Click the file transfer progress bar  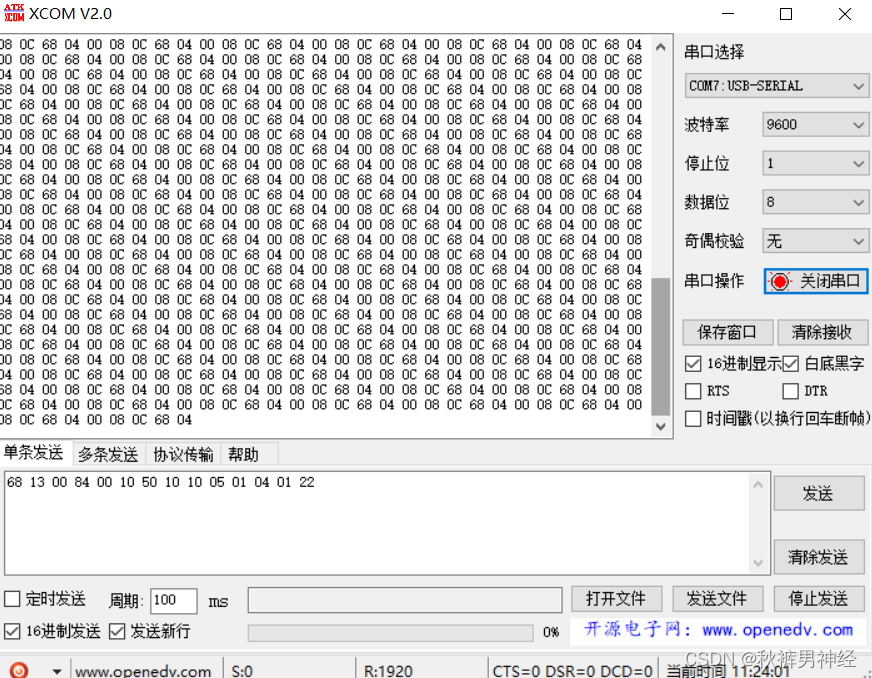[390, 632]
